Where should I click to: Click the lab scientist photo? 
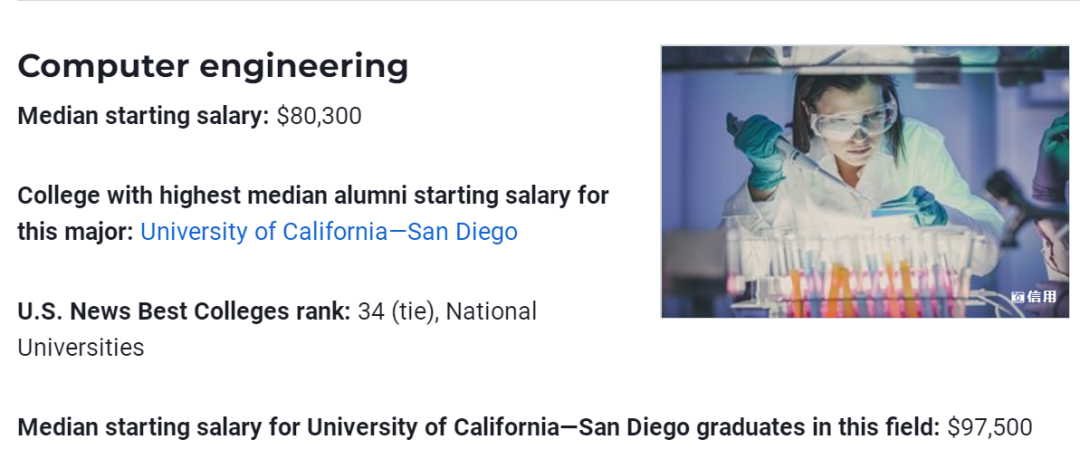tap(865, 182)
